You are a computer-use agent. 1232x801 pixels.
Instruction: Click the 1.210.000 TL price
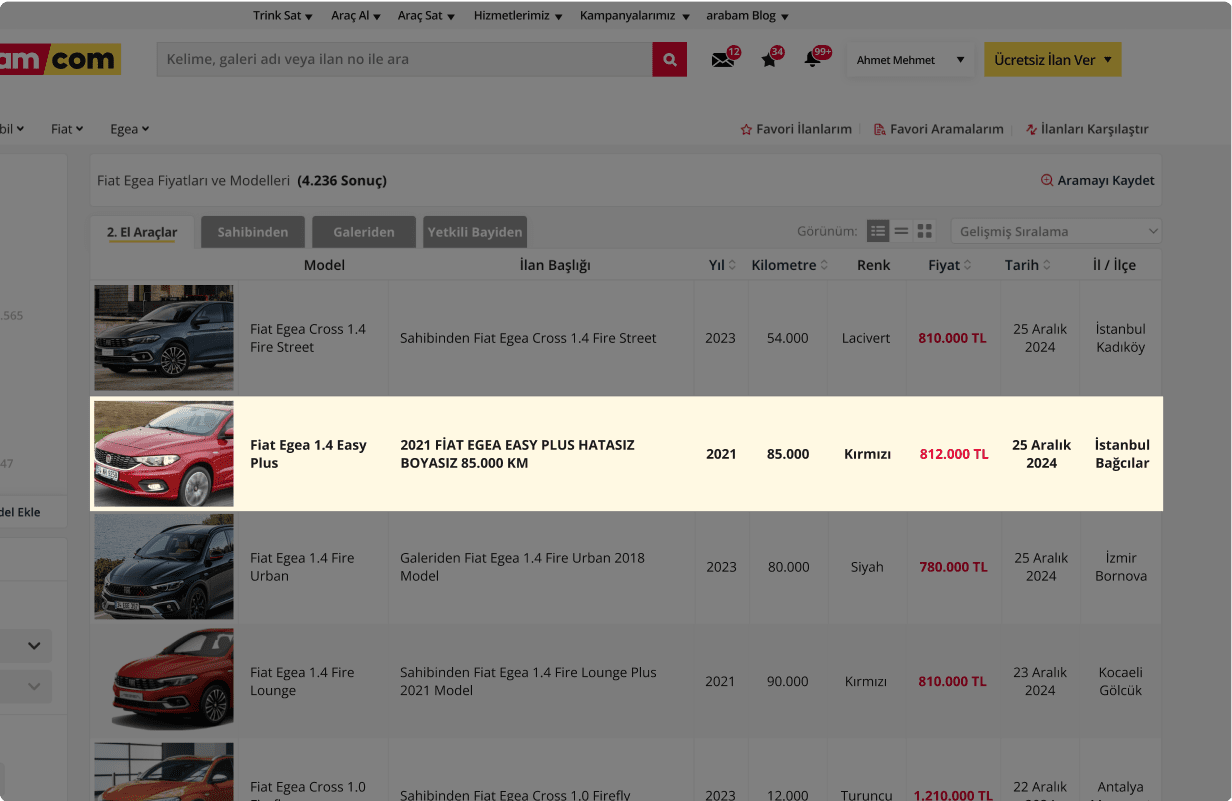coord(953,795)
